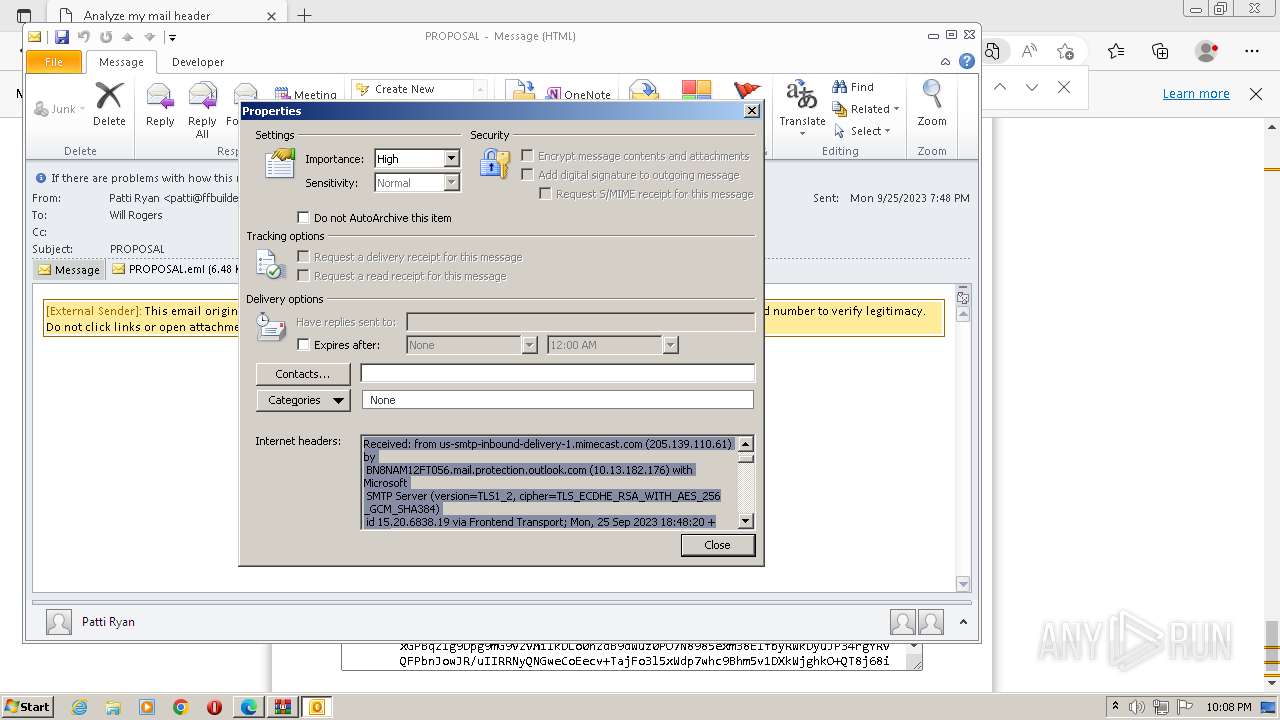Switch to the Message ribbon tab
This screenshot has width=1280, height=720.
point(121,62)
